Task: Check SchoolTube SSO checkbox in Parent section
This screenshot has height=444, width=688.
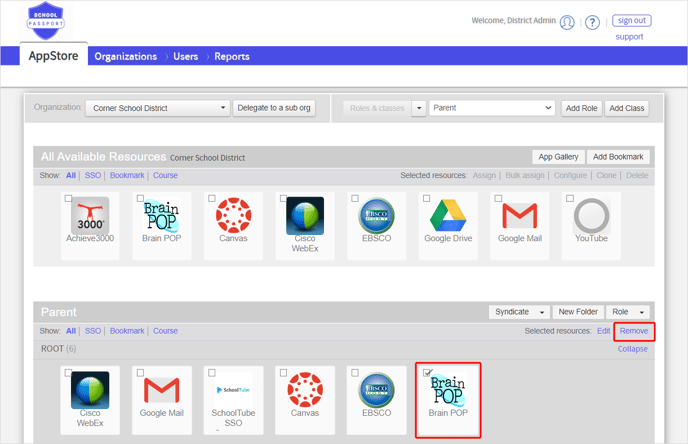Action: [212, 373]
